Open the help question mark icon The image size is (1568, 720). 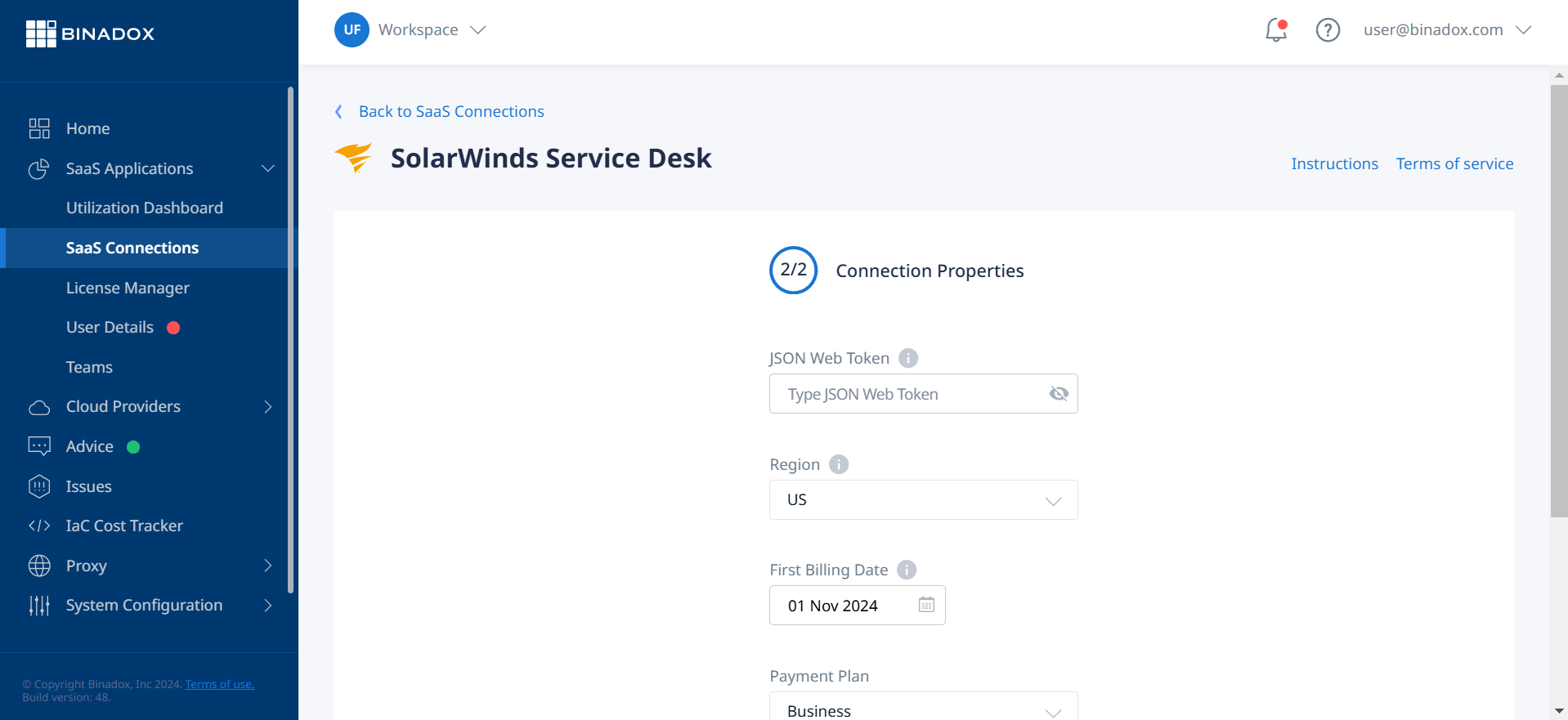click(1328, 30)
